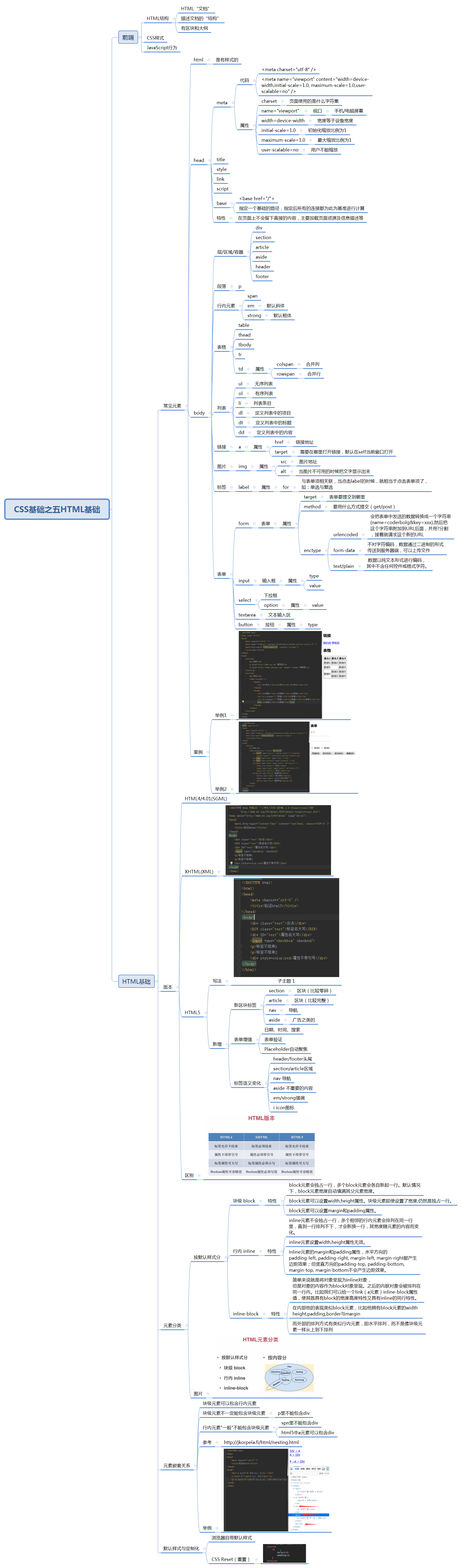
Task: Click the href attribute node
Action: 279,442
